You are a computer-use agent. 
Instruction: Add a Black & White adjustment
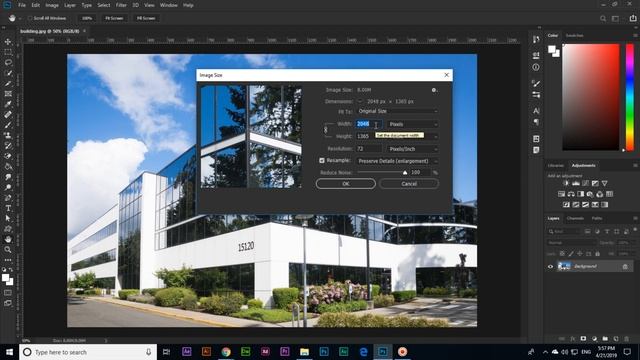(580, 194)
